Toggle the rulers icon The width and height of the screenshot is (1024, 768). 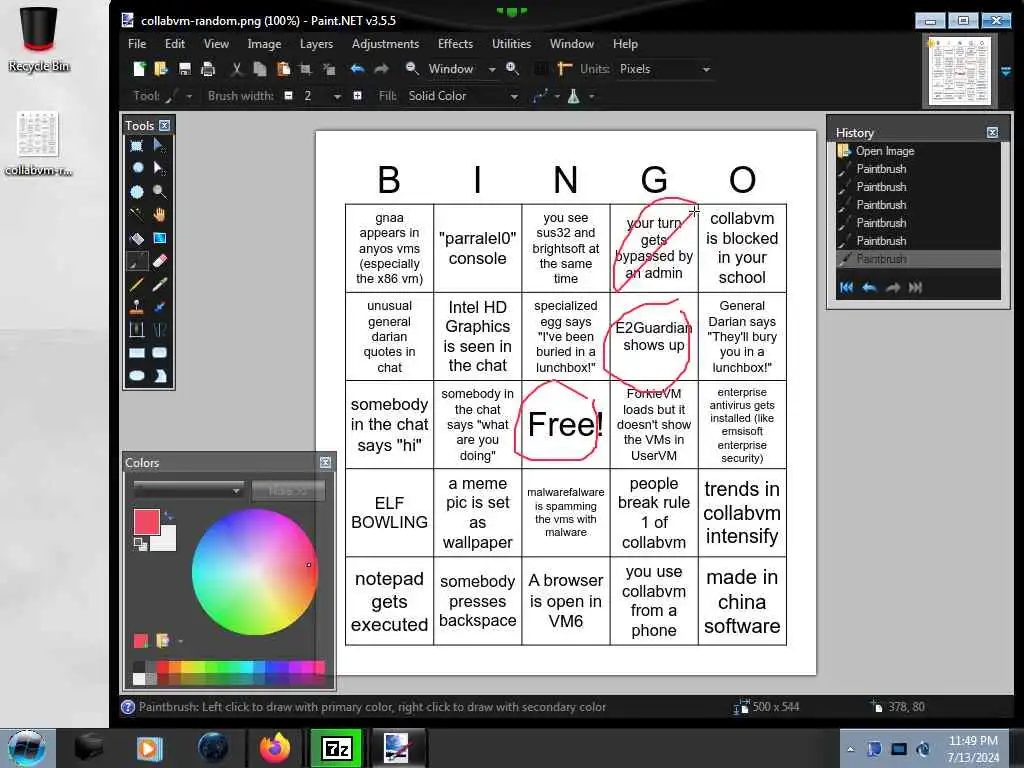(x=565, y=69)
